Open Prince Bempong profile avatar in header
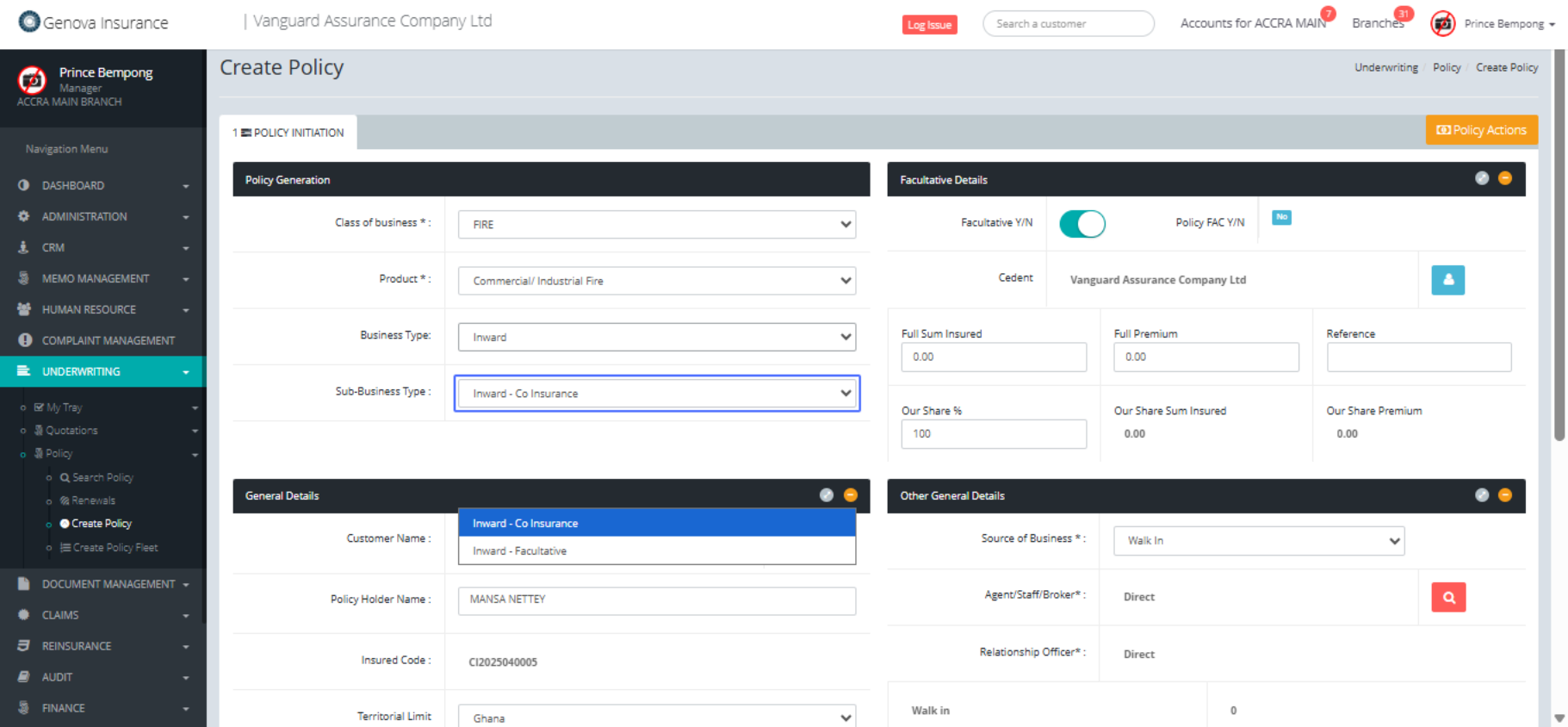The image size is (1568, 727). tap(1442, 23)
